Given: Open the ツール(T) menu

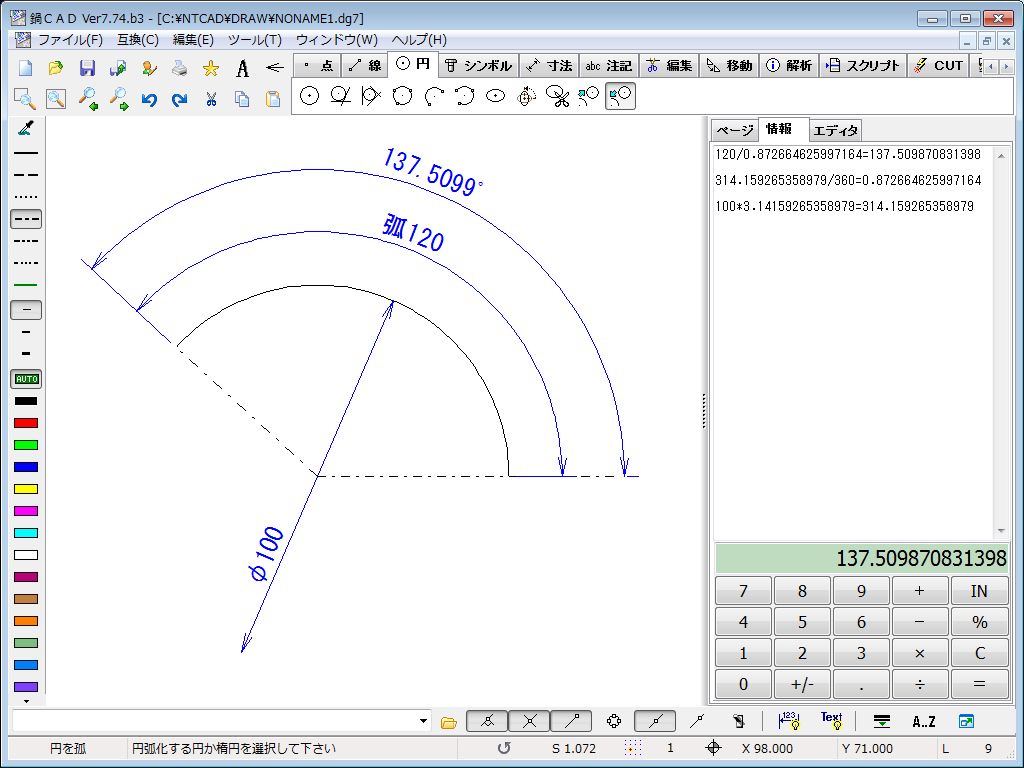Looking at the screenshot, I should (x=255, y=40).
